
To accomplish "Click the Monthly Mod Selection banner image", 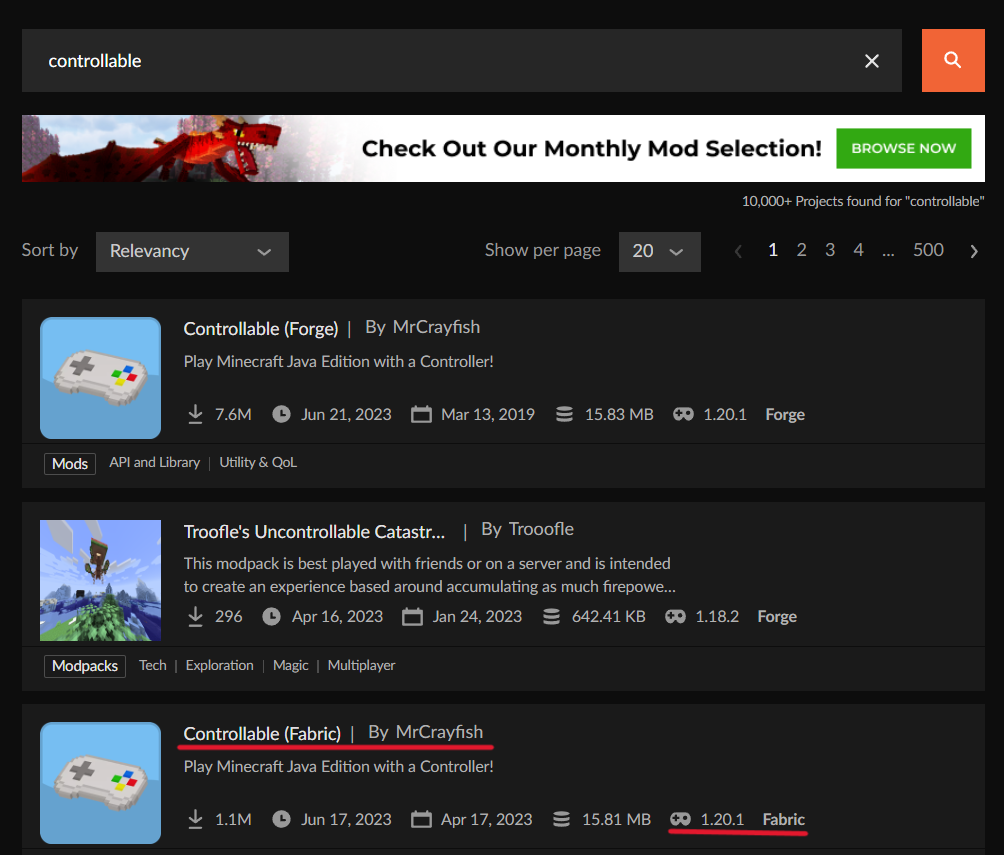I will (503, 149).
